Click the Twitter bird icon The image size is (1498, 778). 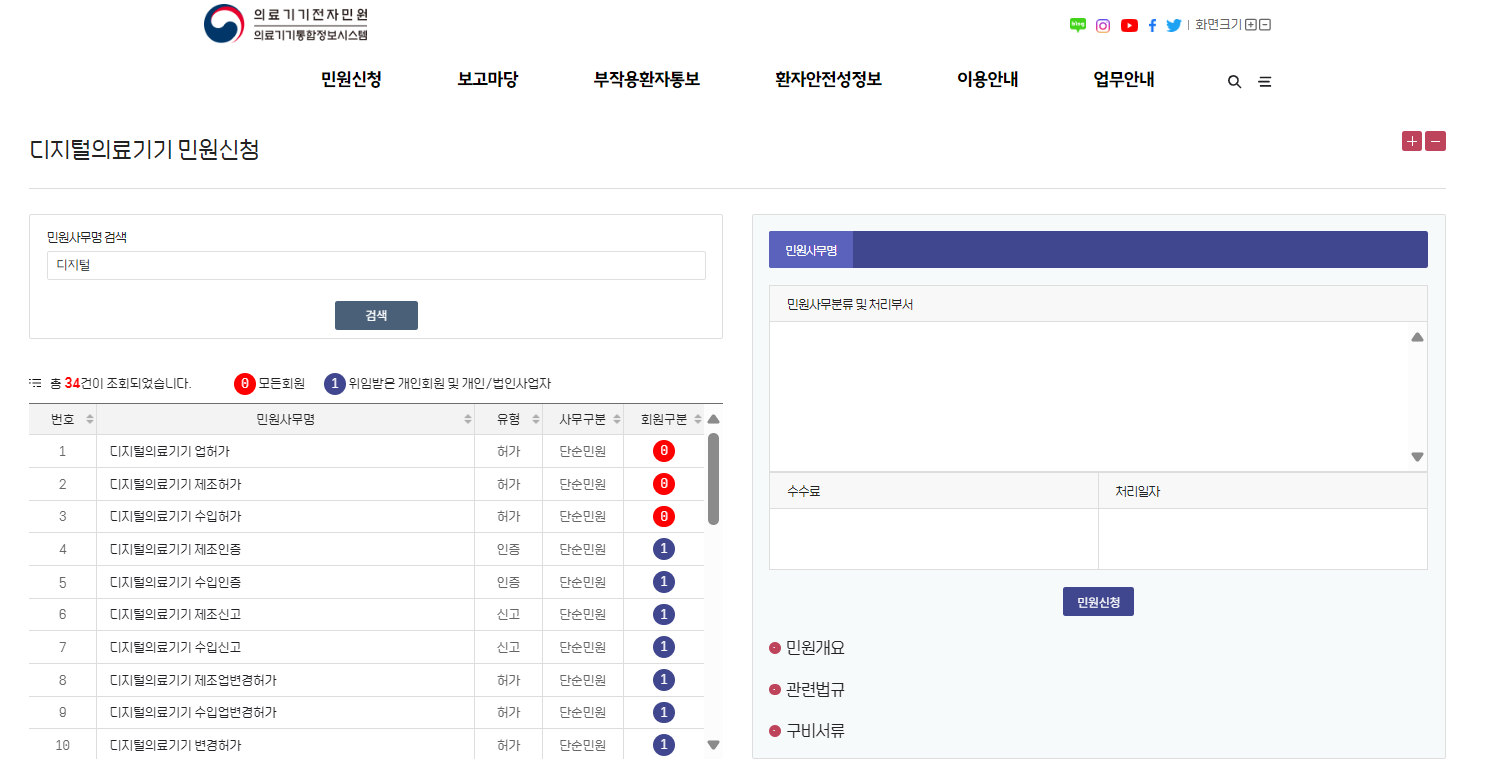1173,24
